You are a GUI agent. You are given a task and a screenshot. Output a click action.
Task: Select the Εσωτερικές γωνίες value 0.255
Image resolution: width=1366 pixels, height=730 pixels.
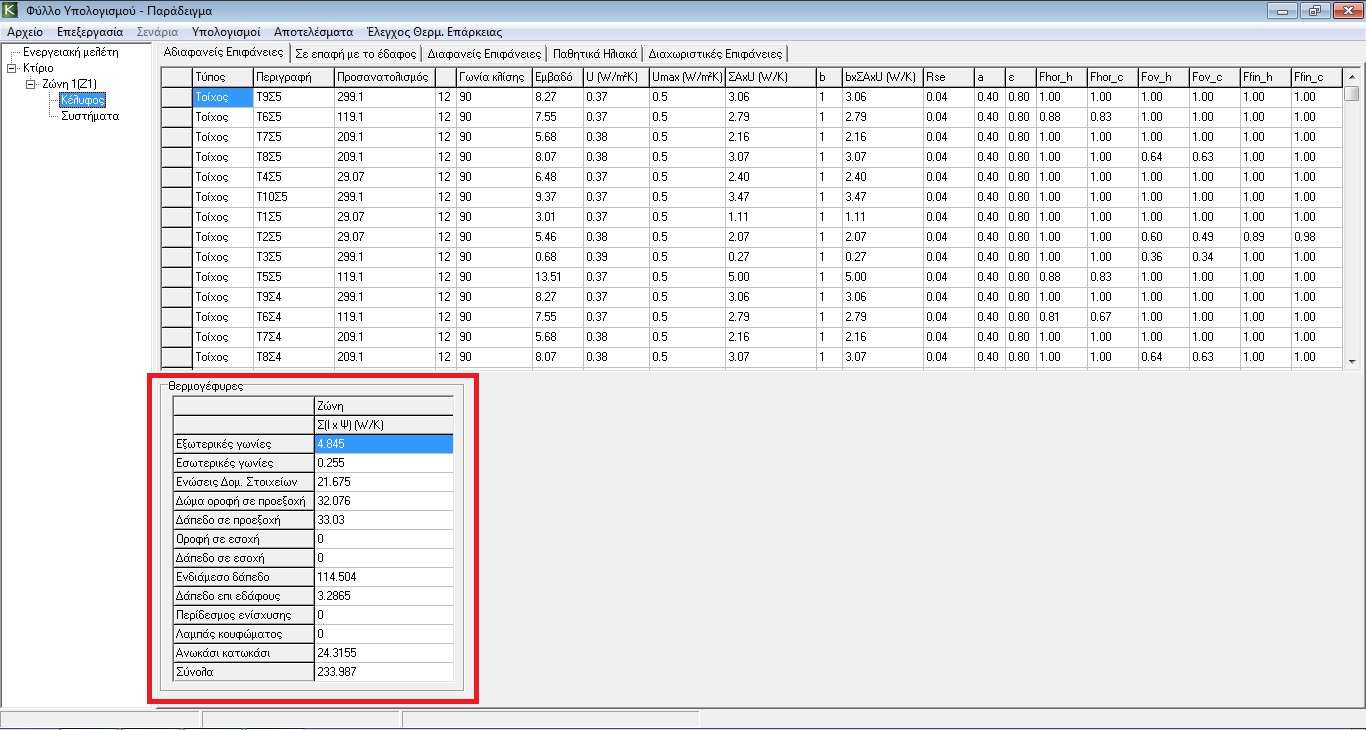(384, 463)
